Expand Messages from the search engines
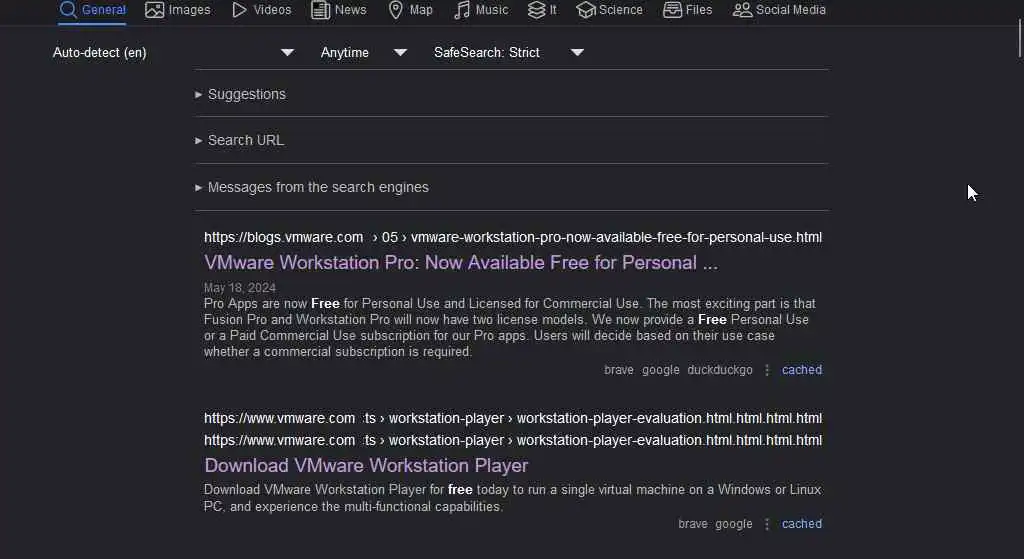The image size is (1024, 559). pyautogui.click(x=312, y=187)
